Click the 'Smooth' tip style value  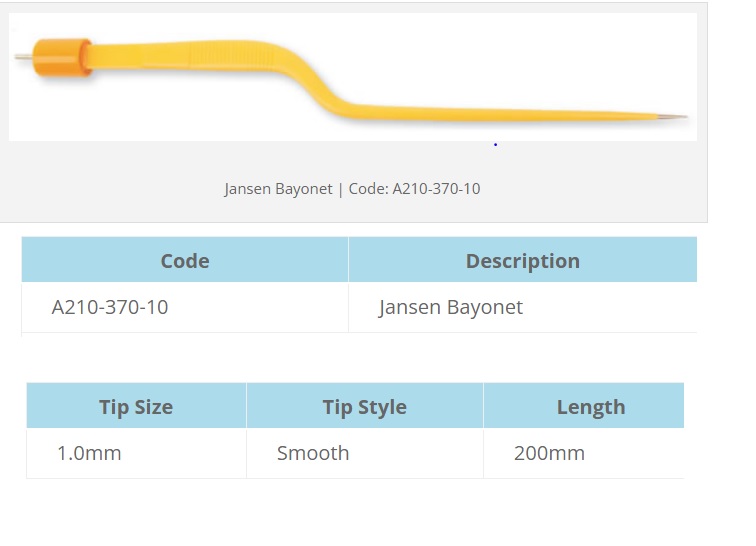[313, 453]
